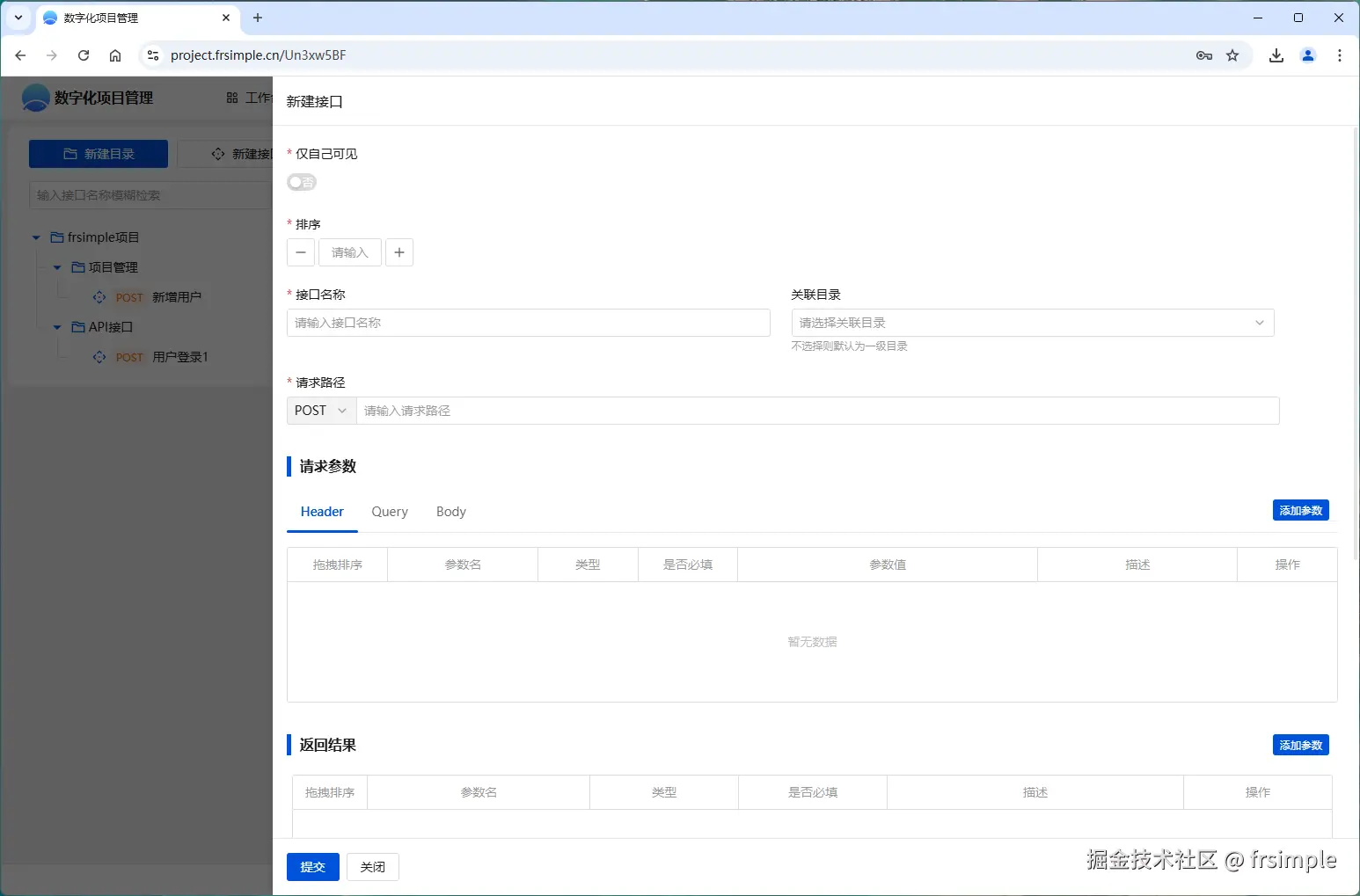Open browser downloads icon
The height and width of the screenshot is (896, 1360).
tap(1276, 55)
